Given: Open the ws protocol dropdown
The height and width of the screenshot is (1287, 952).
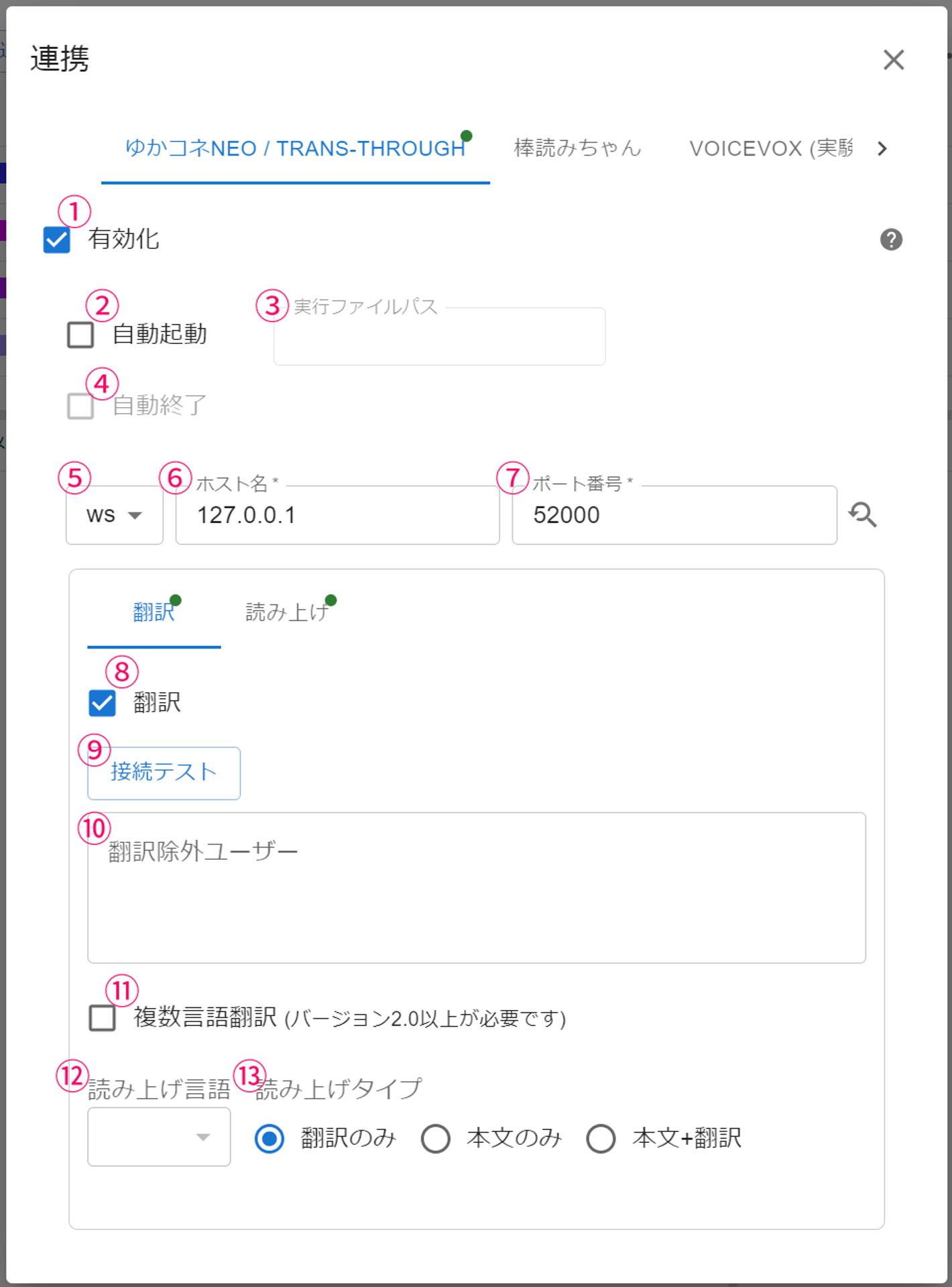Looking at the screenshot, I should pyautogui.click(x=115, y=515).
